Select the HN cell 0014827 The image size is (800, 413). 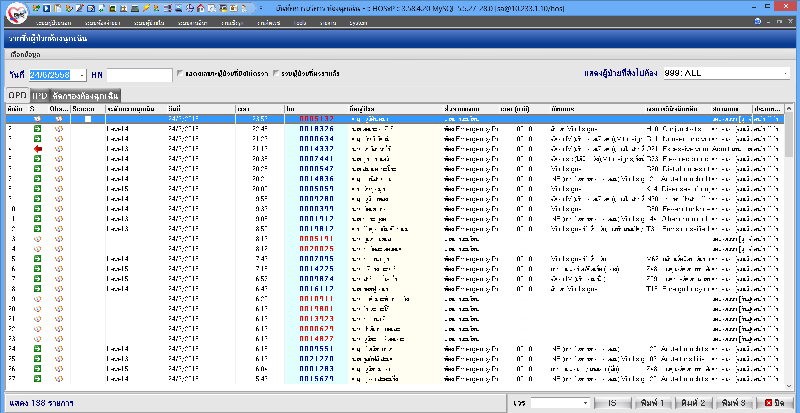(x=316, y=339)
